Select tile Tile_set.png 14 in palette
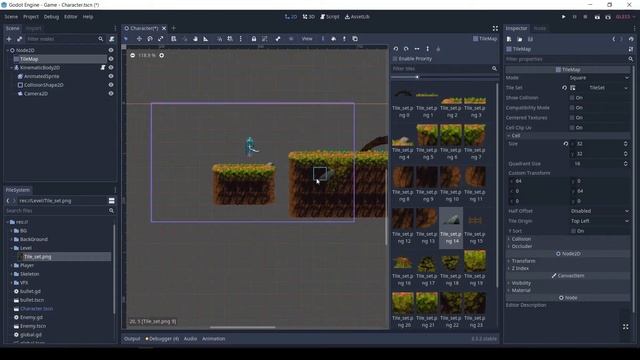 [451, 228]
